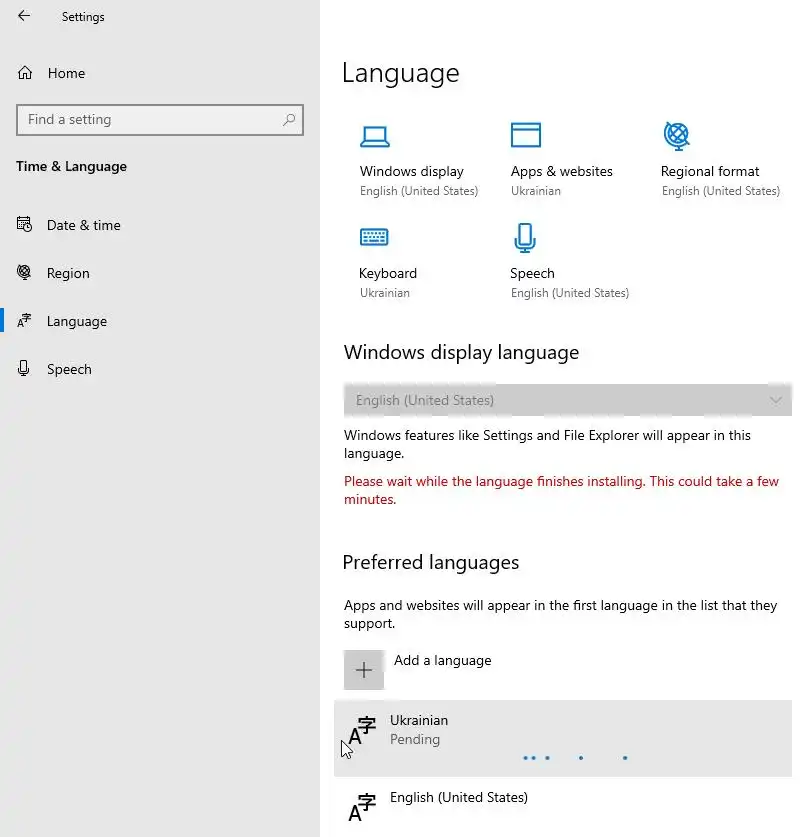800x837 pixels.
Task: Select the English (United States) language row
Action: (563, 807)
